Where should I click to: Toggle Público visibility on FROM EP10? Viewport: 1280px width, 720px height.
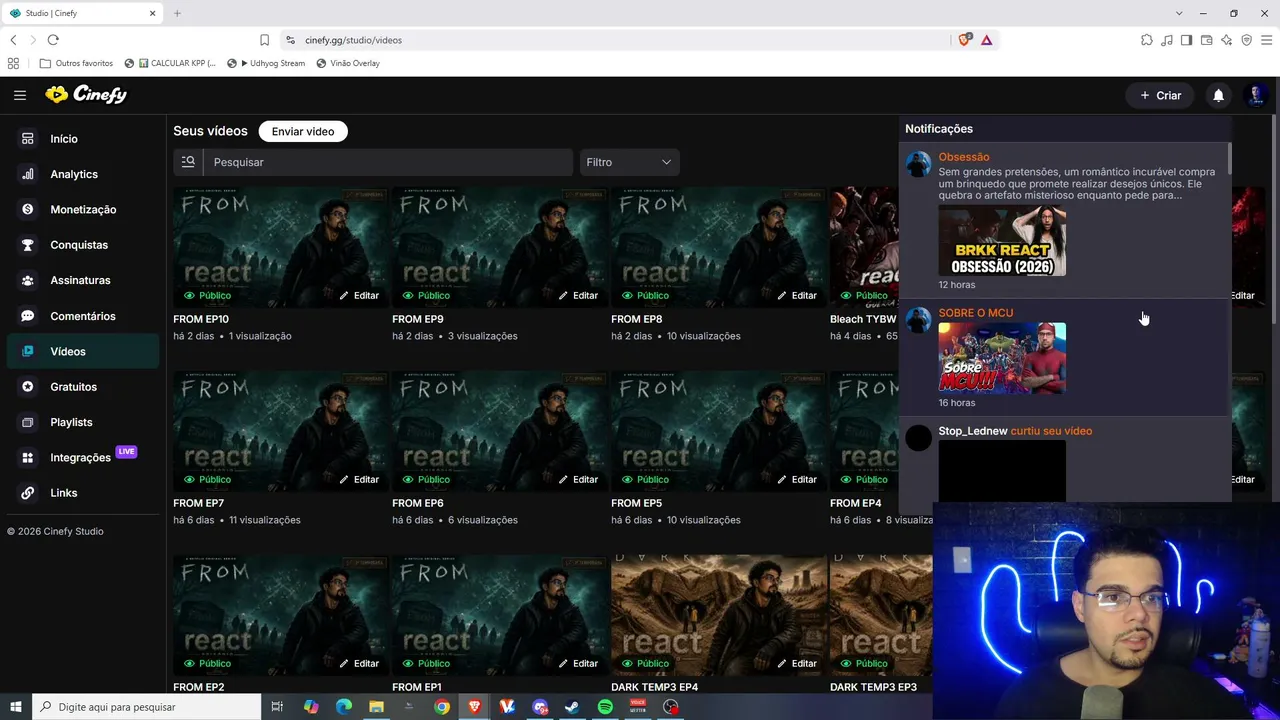[207, 295]
